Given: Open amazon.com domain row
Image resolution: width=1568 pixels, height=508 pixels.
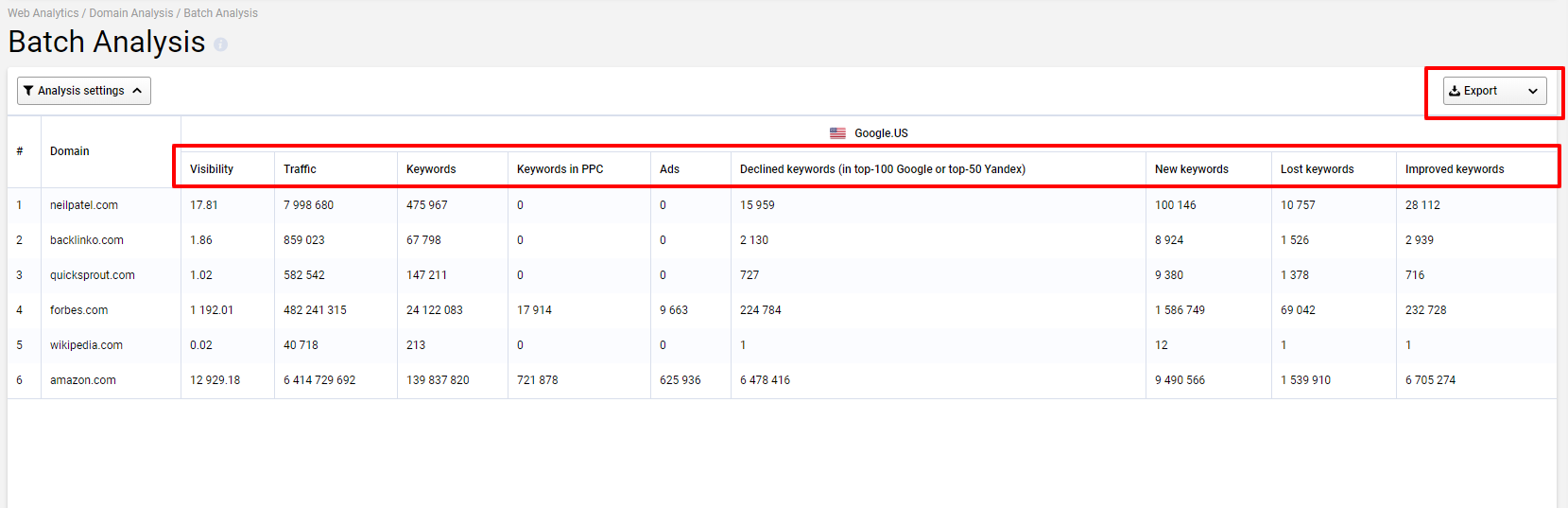Looking at the screenshot, I should (83, 380).
